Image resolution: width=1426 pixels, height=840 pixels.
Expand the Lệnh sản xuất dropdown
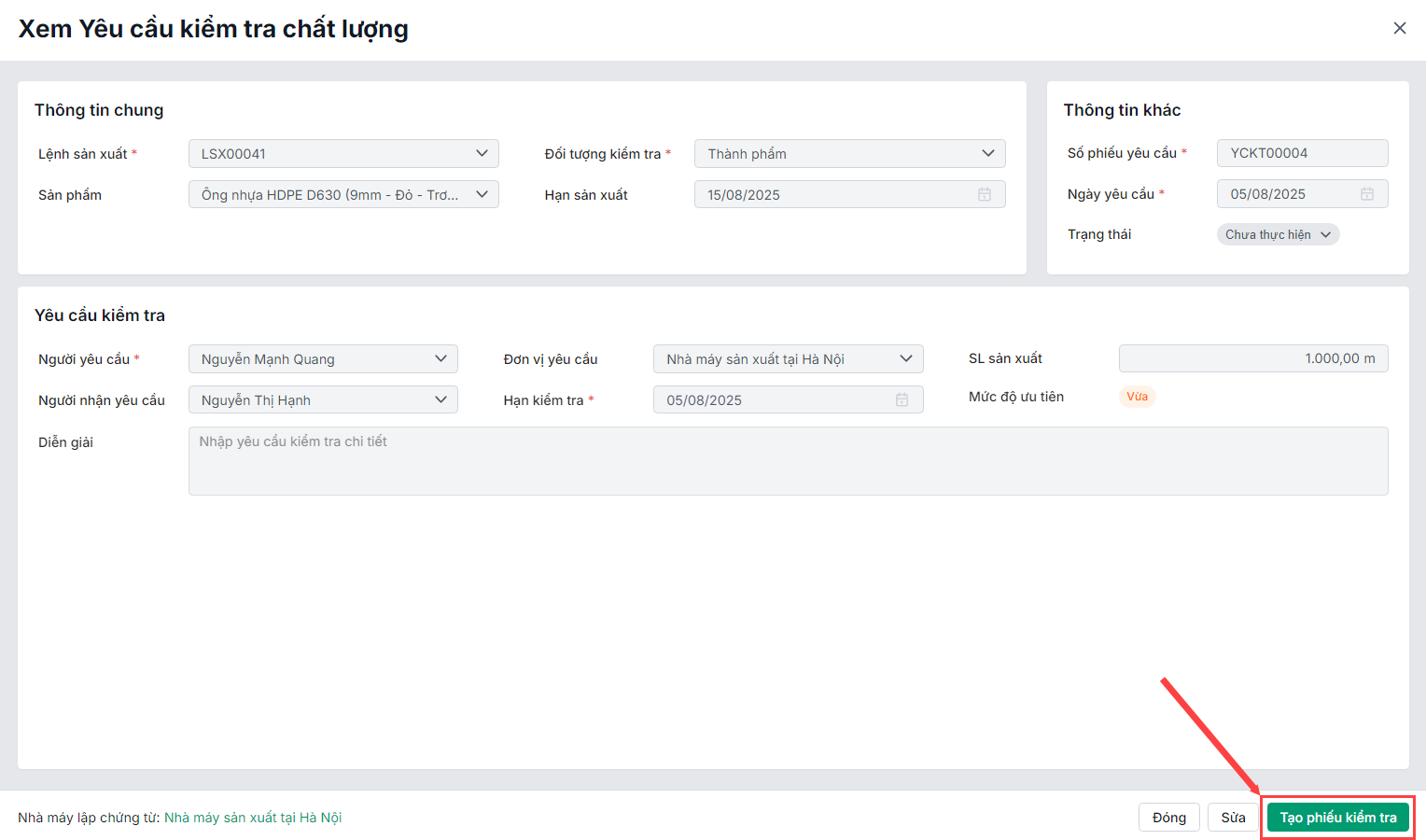(x=482, y=153)
